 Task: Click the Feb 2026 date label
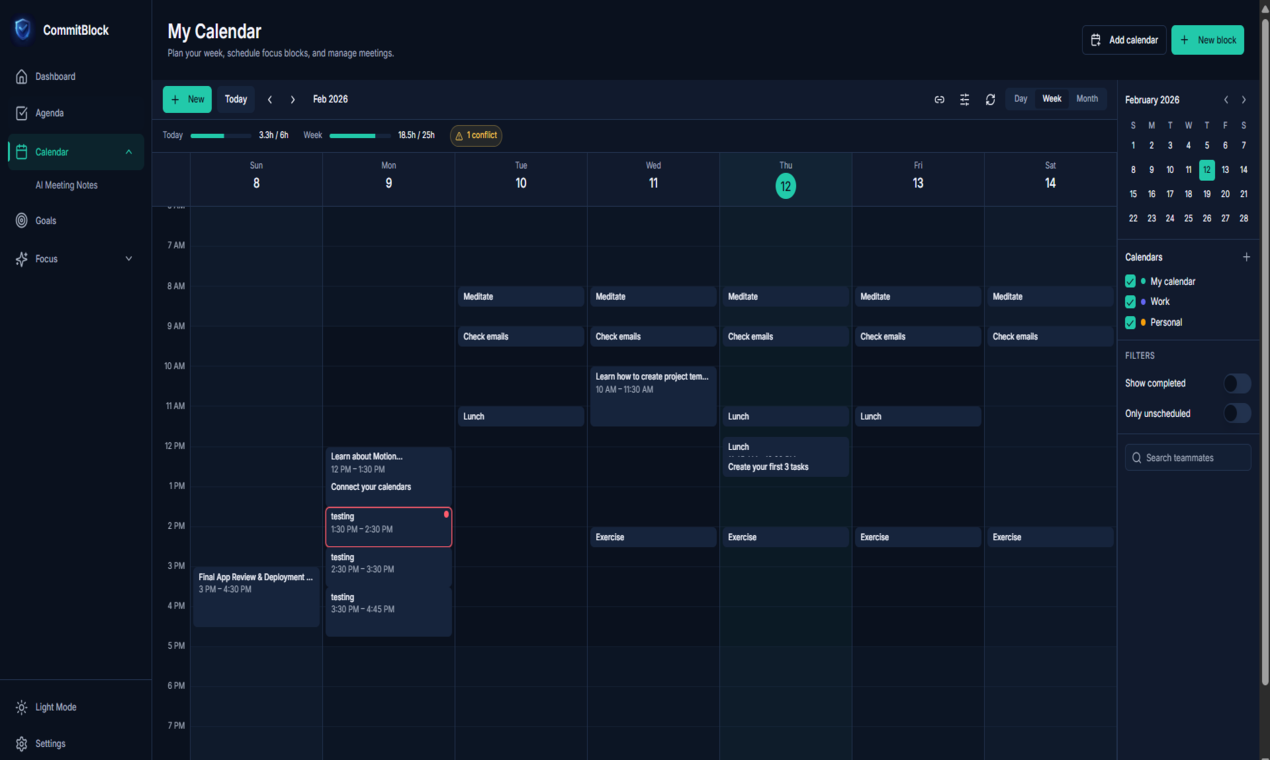pyautogui.click(x=330, y=99)
